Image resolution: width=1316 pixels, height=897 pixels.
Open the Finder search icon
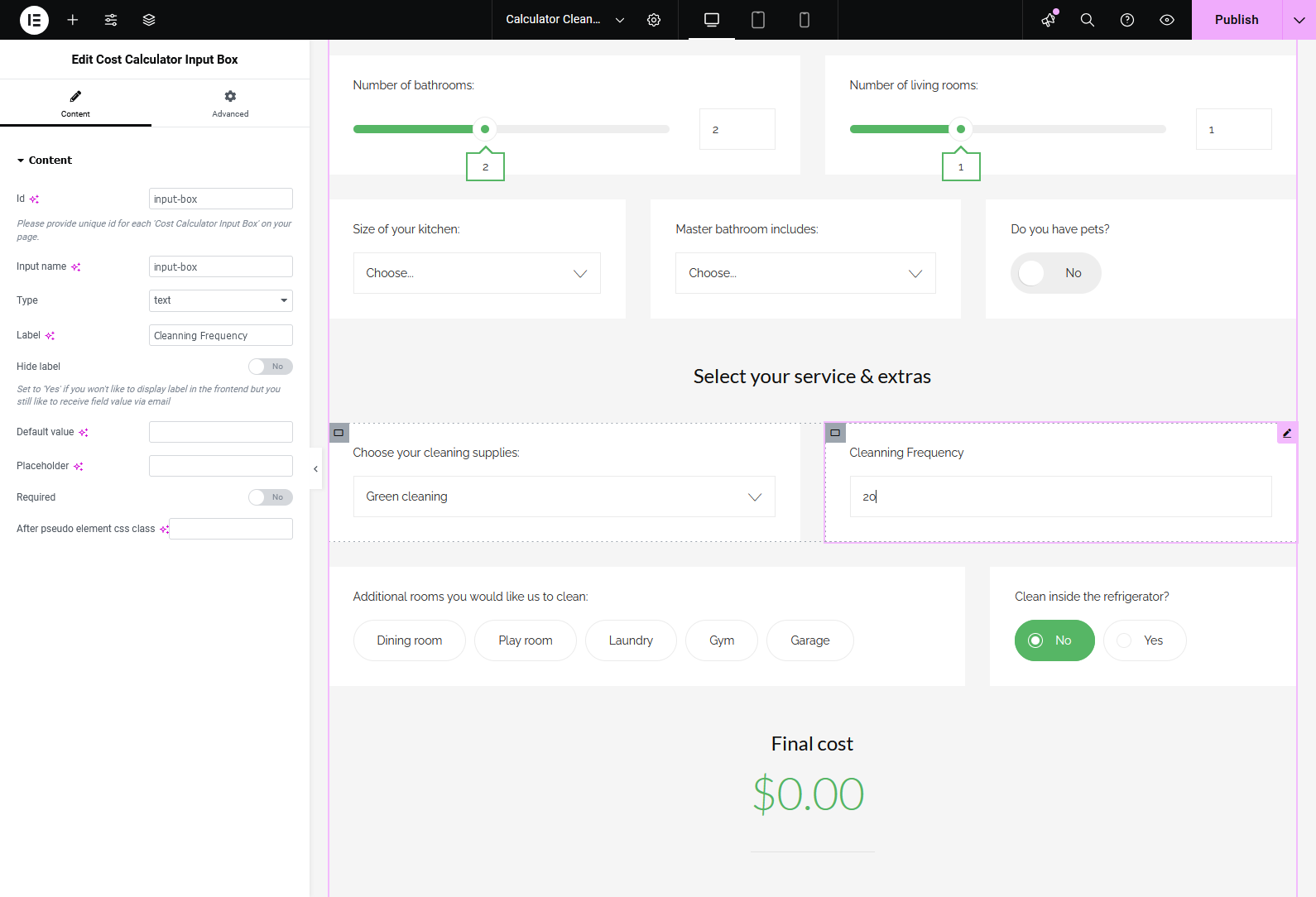pos(1088,20)
